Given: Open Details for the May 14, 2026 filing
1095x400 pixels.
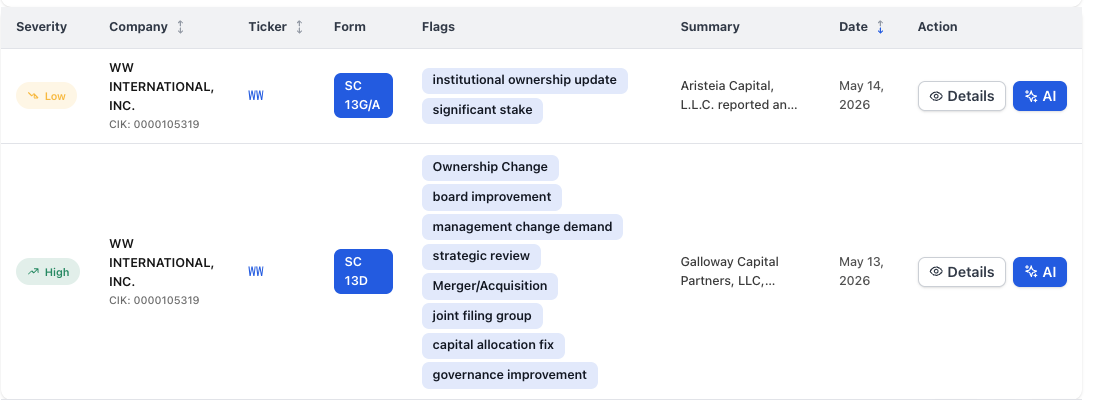Looking at the screenshot, I should coord(962,96).
